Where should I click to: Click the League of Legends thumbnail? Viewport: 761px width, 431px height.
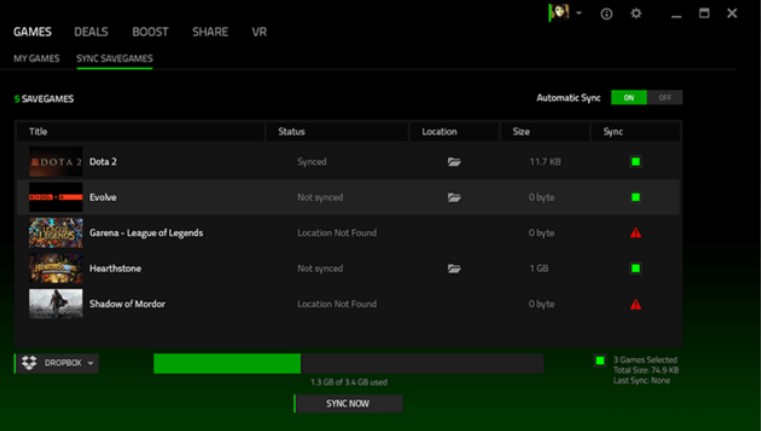(56, 233)
